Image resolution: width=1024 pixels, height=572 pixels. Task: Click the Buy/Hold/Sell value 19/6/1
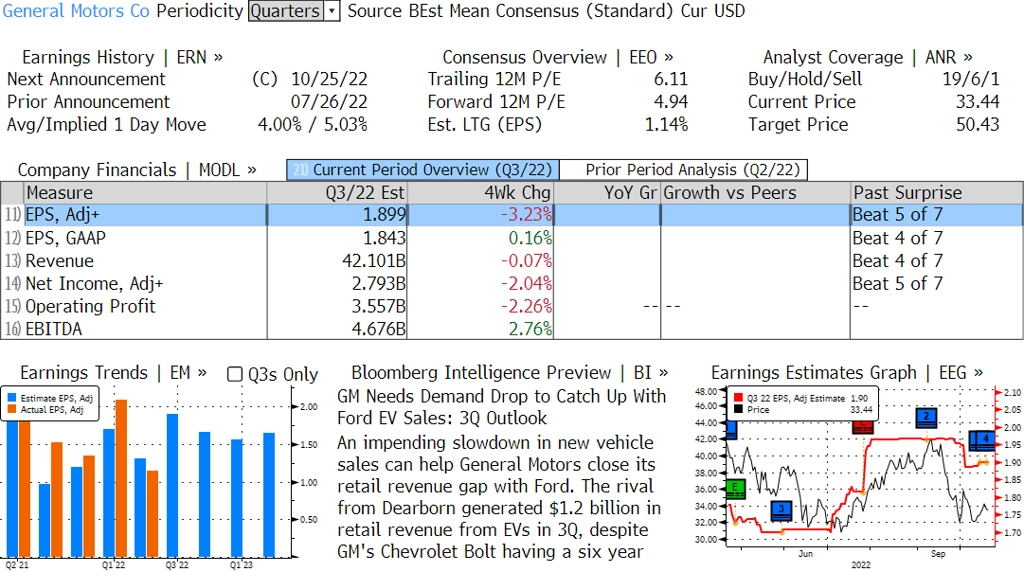(x=970, y=79)
